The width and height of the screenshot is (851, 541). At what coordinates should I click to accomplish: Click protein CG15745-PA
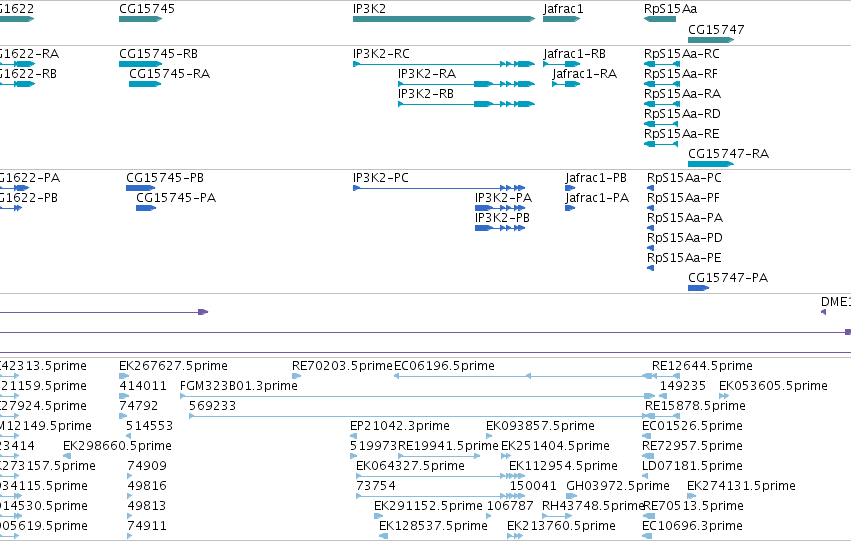[x=176, y=198]
